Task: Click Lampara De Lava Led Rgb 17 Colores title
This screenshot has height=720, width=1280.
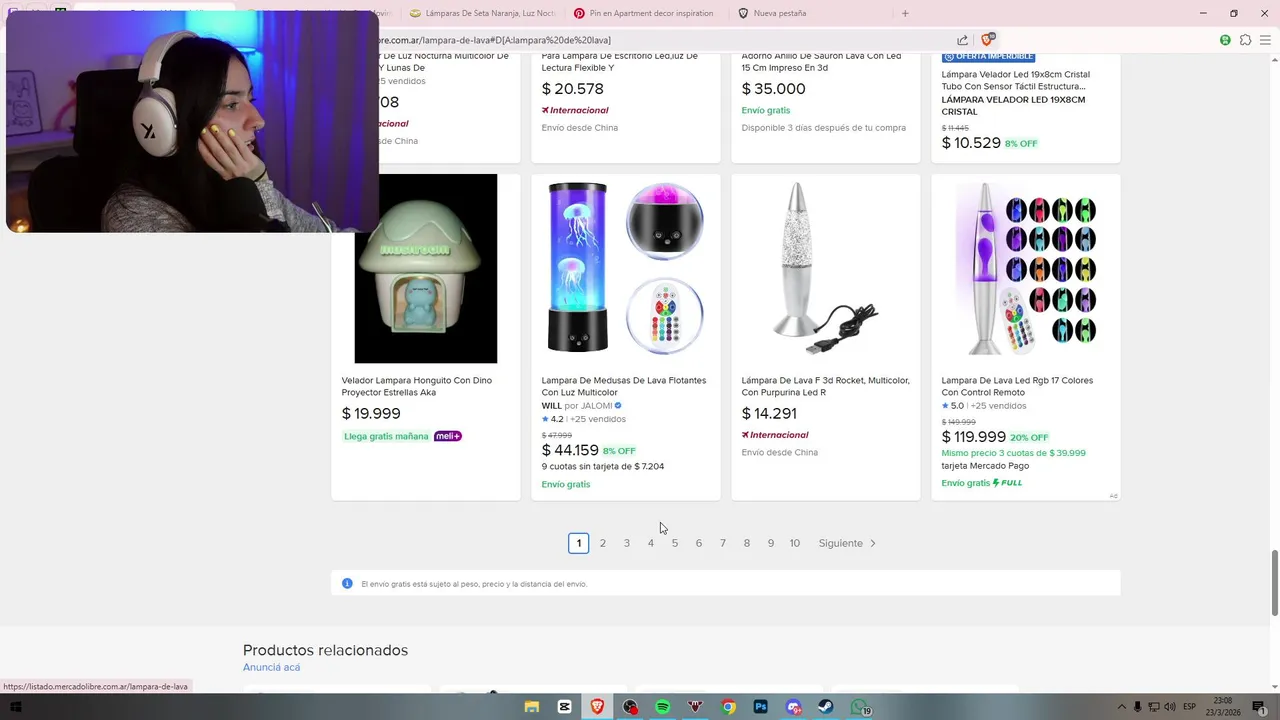Action: [x=1017, y=386]
